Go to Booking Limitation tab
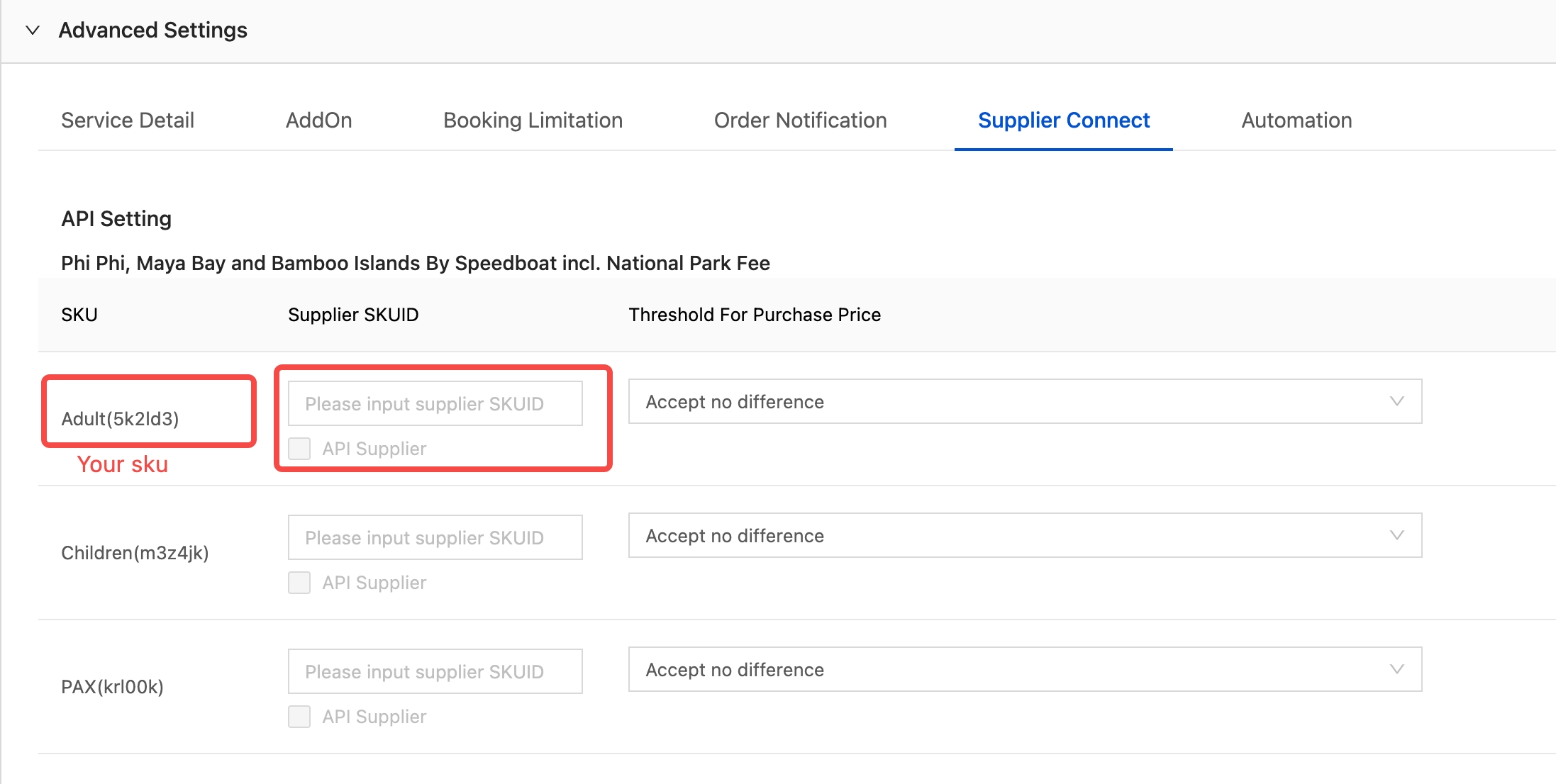 coord(533,121)
